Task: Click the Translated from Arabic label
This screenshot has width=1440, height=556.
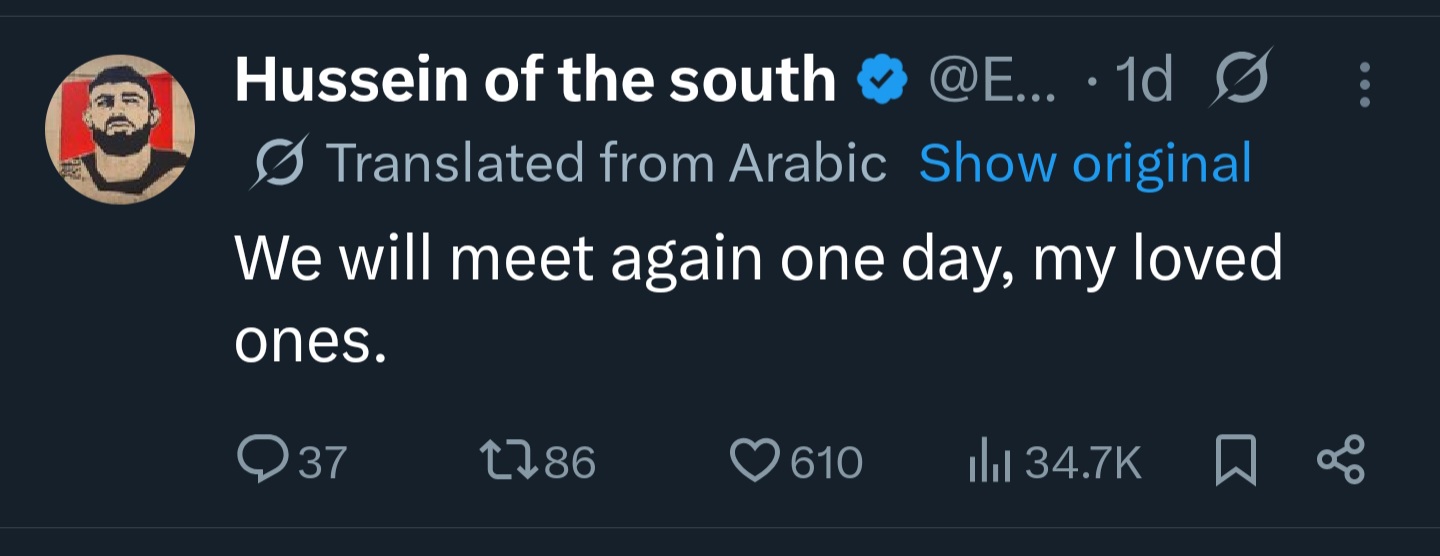Action: click(x=606, y=163)
